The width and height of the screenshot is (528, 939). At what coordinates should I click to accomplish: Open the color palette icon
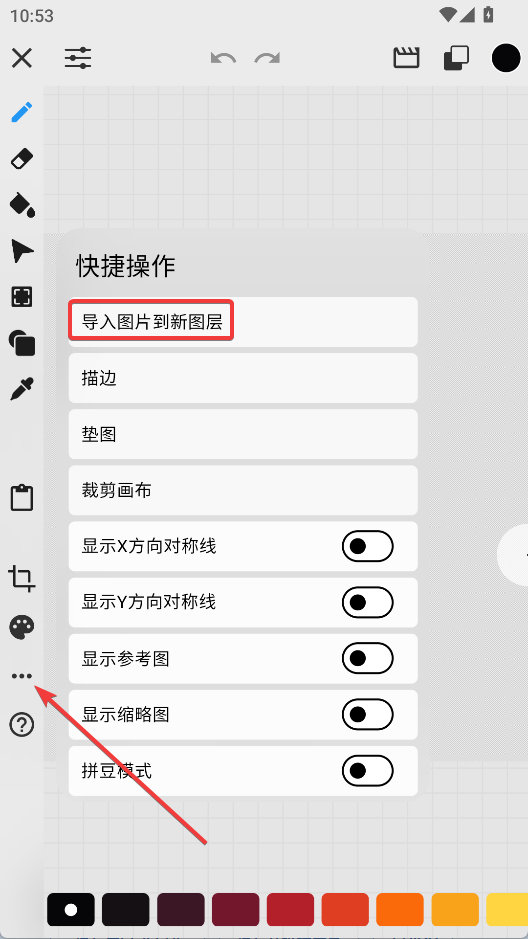[x=22, y=627]
